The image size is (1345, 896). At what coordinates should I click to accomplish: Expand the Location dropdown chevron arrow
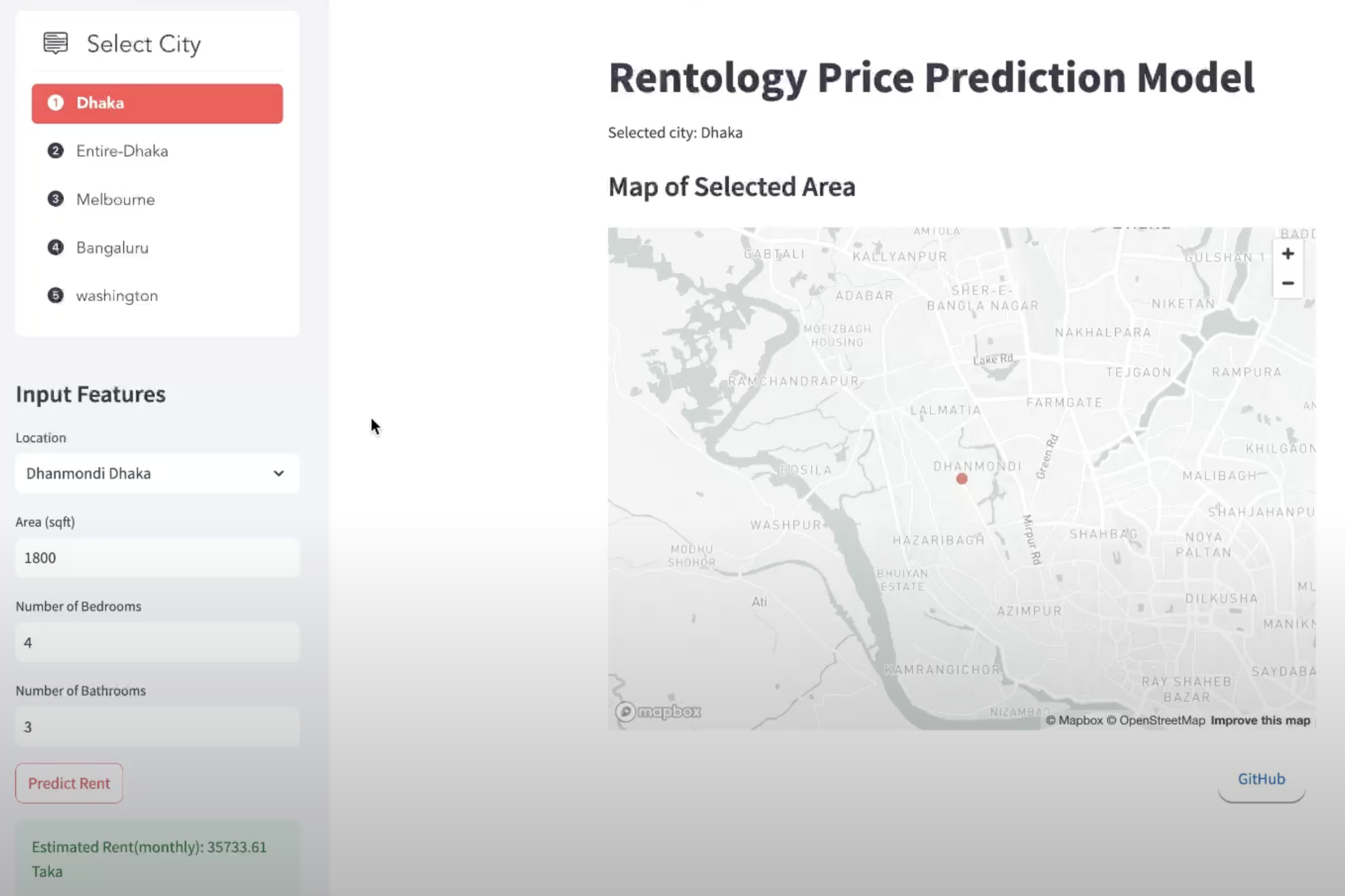[279, 473]
